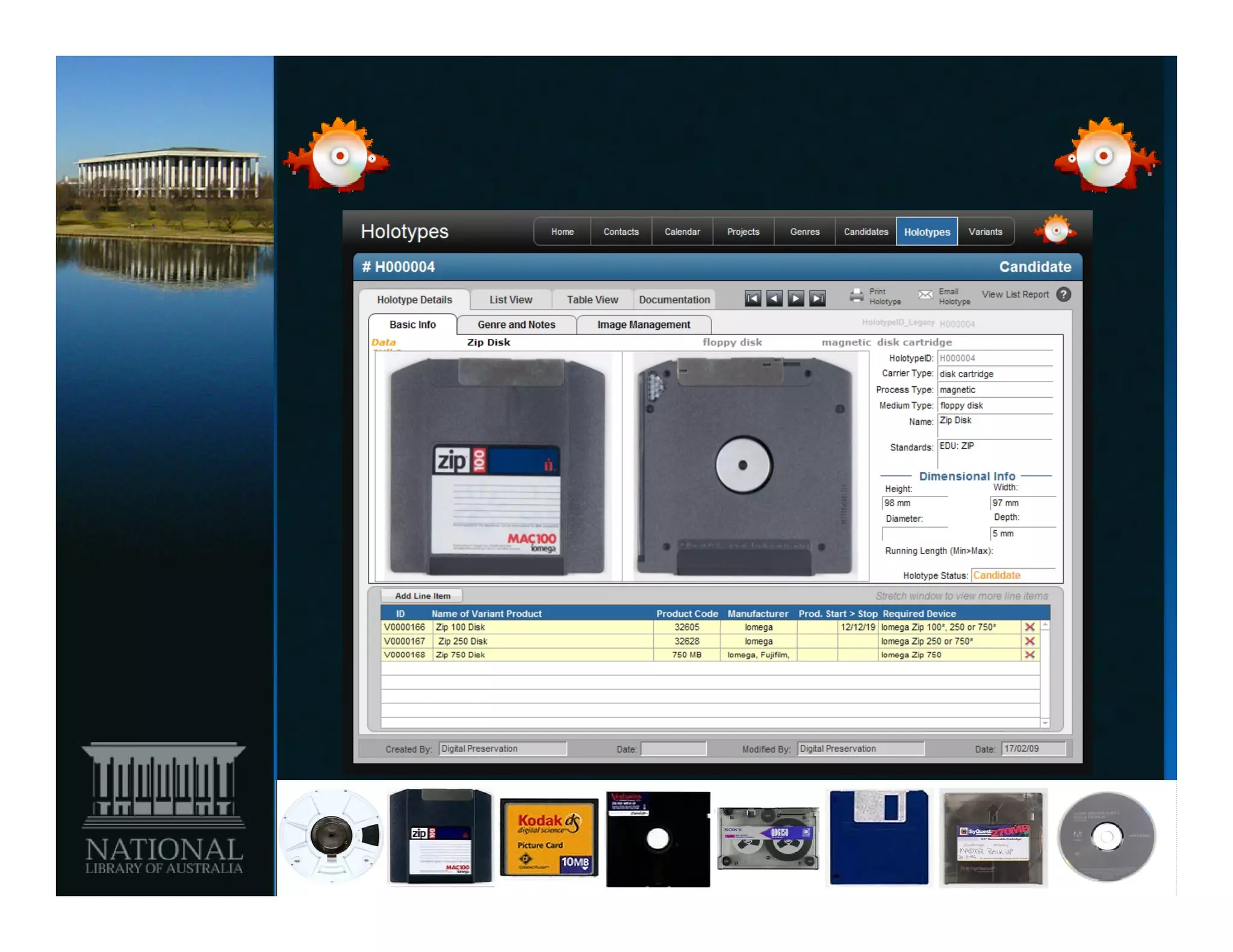Open View List Report
Viewport: 1233px width, 952px height.
point(1015,294)
